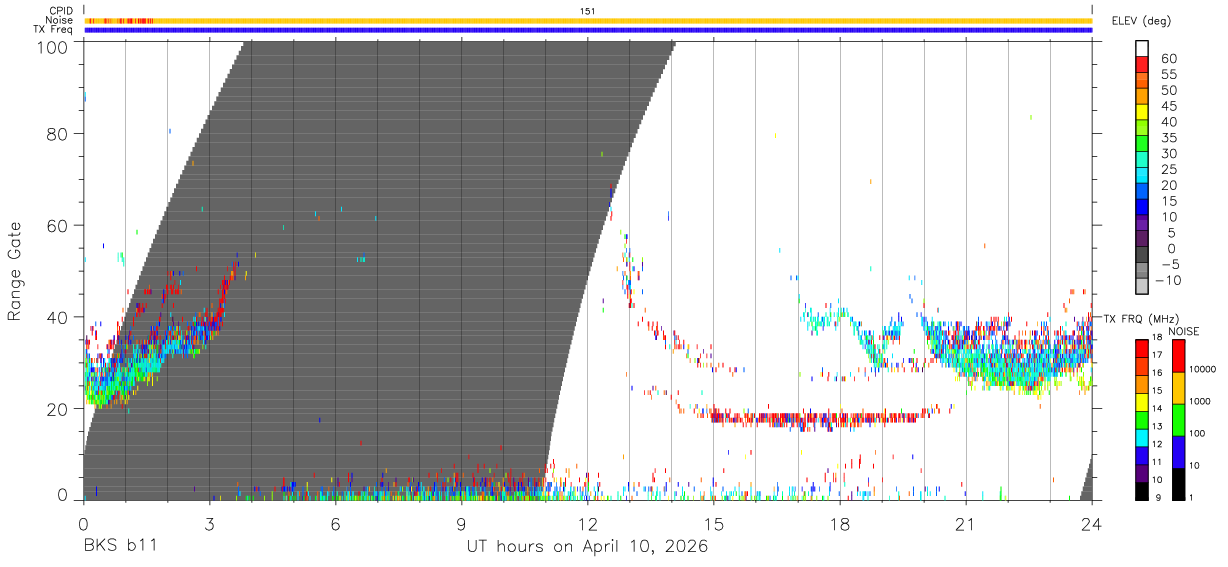Click the 6 tick on UT hours axis

tap(336, 523)
